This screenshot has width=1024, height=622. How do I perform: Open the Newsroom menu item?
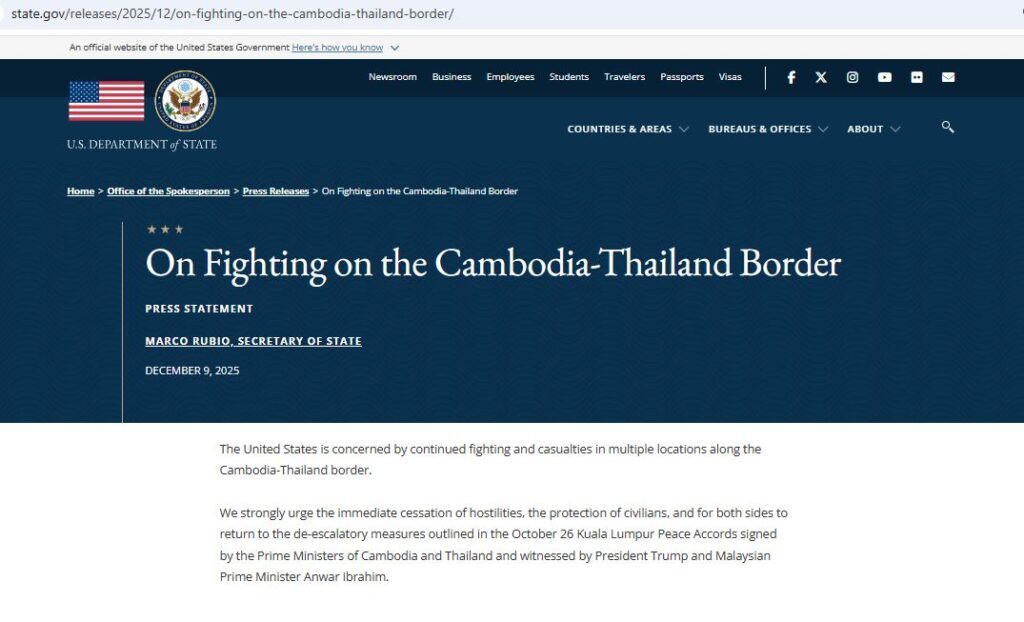pos(392,77)
